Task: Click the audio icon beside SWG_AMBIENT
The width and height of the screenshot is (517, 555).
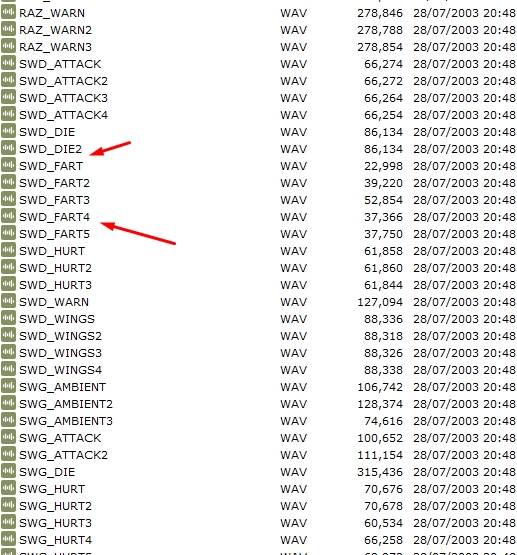Action: coord(8,385)
